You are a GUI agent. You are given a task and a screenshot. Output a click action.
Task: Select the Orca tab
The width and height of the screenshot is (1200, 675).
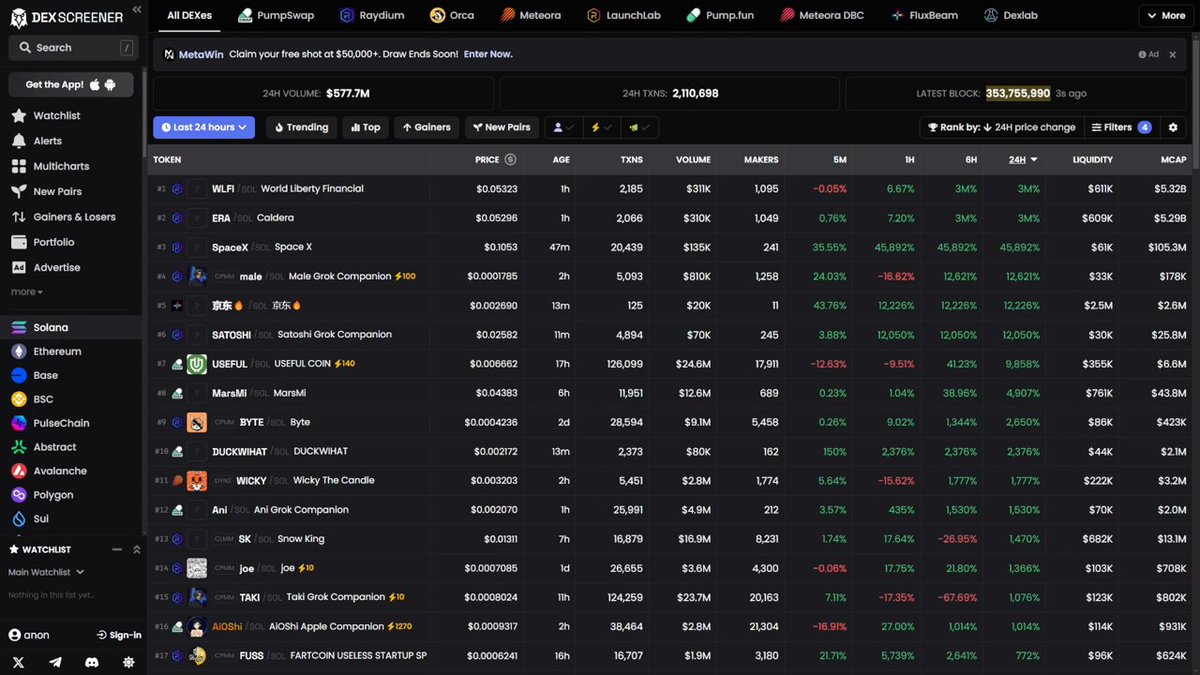pos(453,16)
